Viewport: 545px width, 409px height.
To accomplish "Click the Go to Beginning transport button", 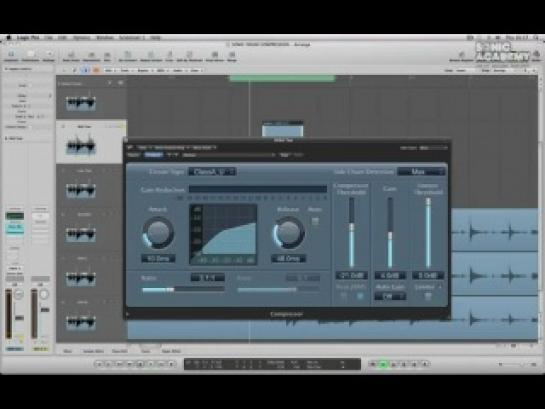I will point(99,364).
